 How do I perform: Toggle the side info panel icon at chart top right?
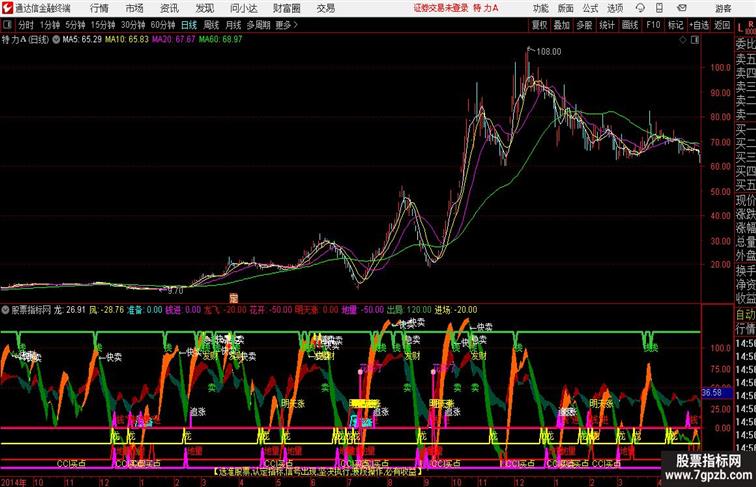(x=695, y=40)
